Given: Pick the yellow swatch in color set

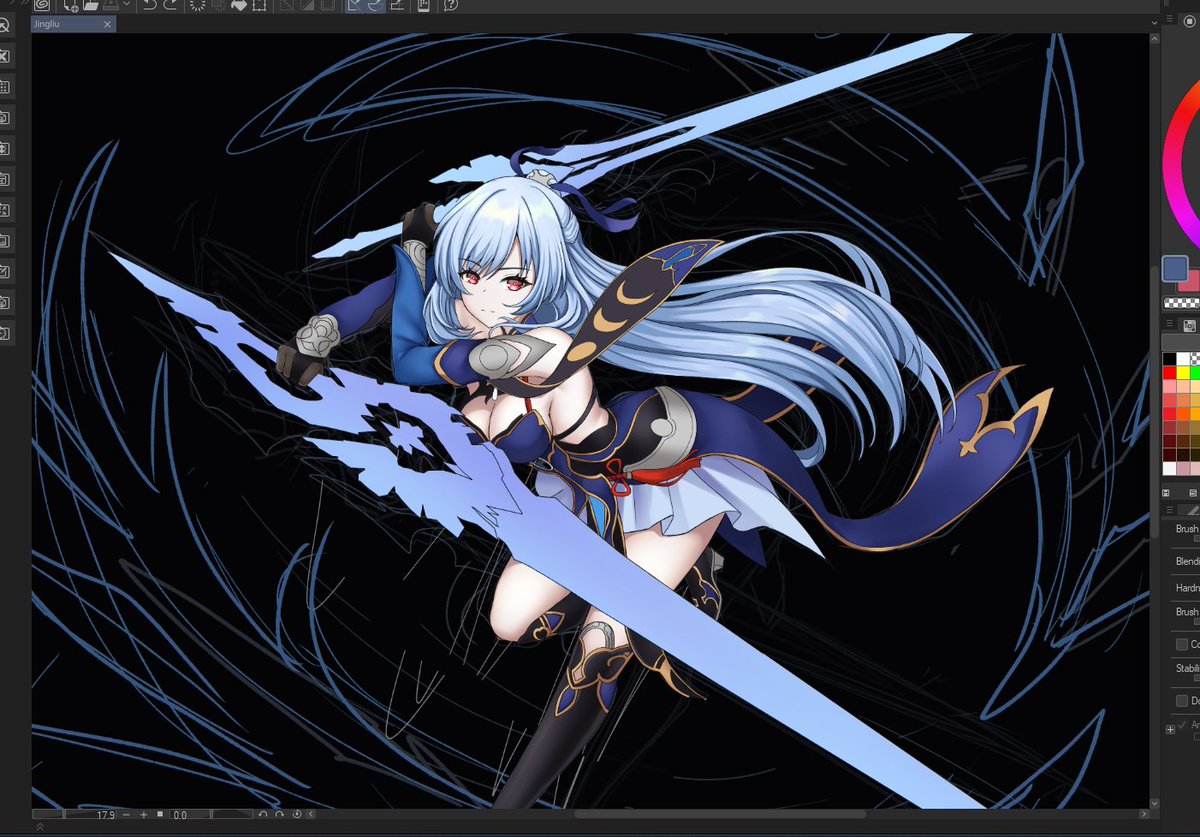Looking at the screenshot, I should coord(1184,372).
